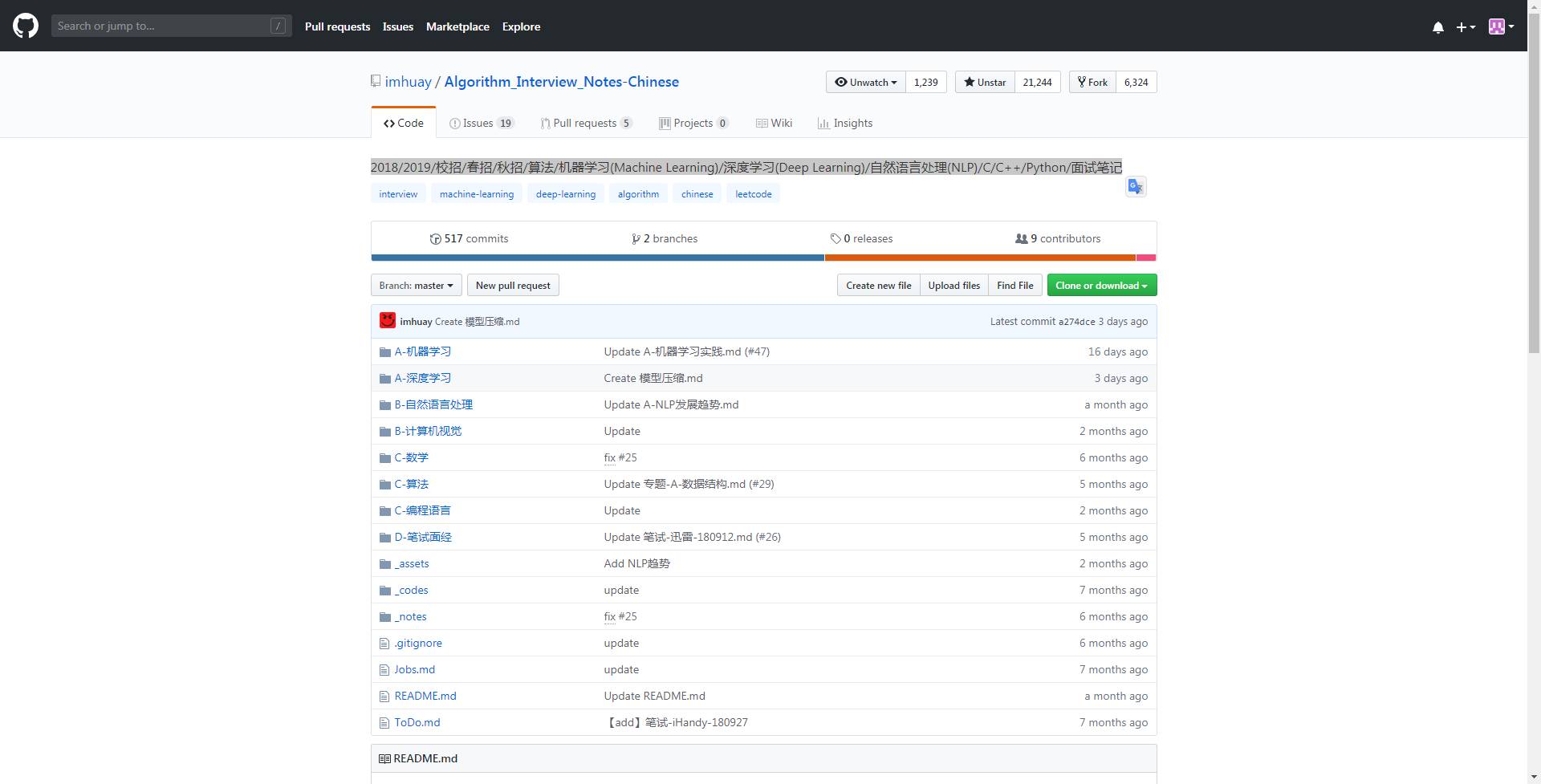Click the file icon next to .gitignore
Viewport: 1541px width, 784px height.
point(384,644)
